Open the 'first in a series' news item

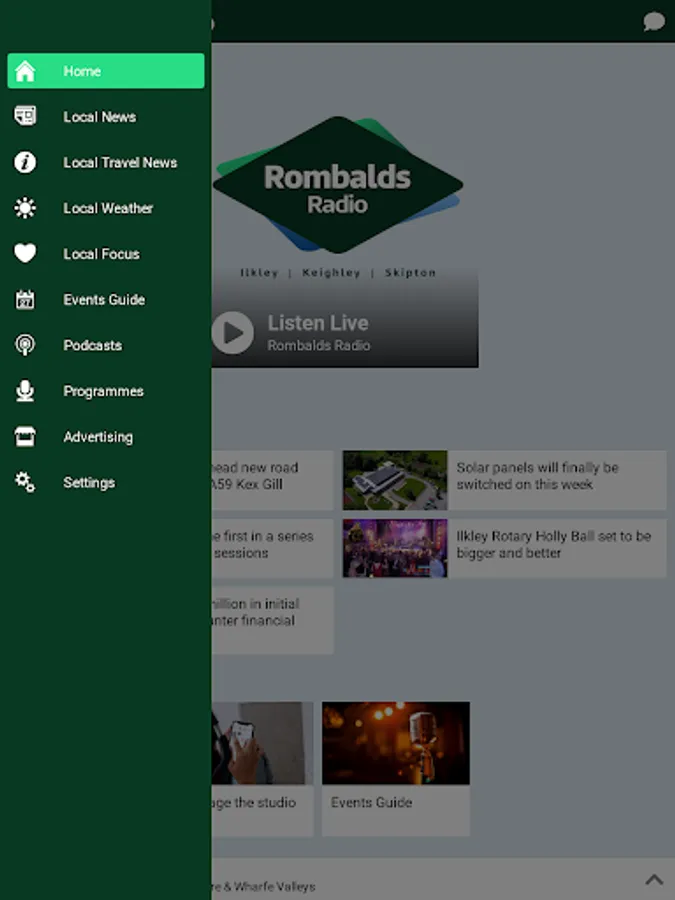pyautogui.click(x=272, y=548)
